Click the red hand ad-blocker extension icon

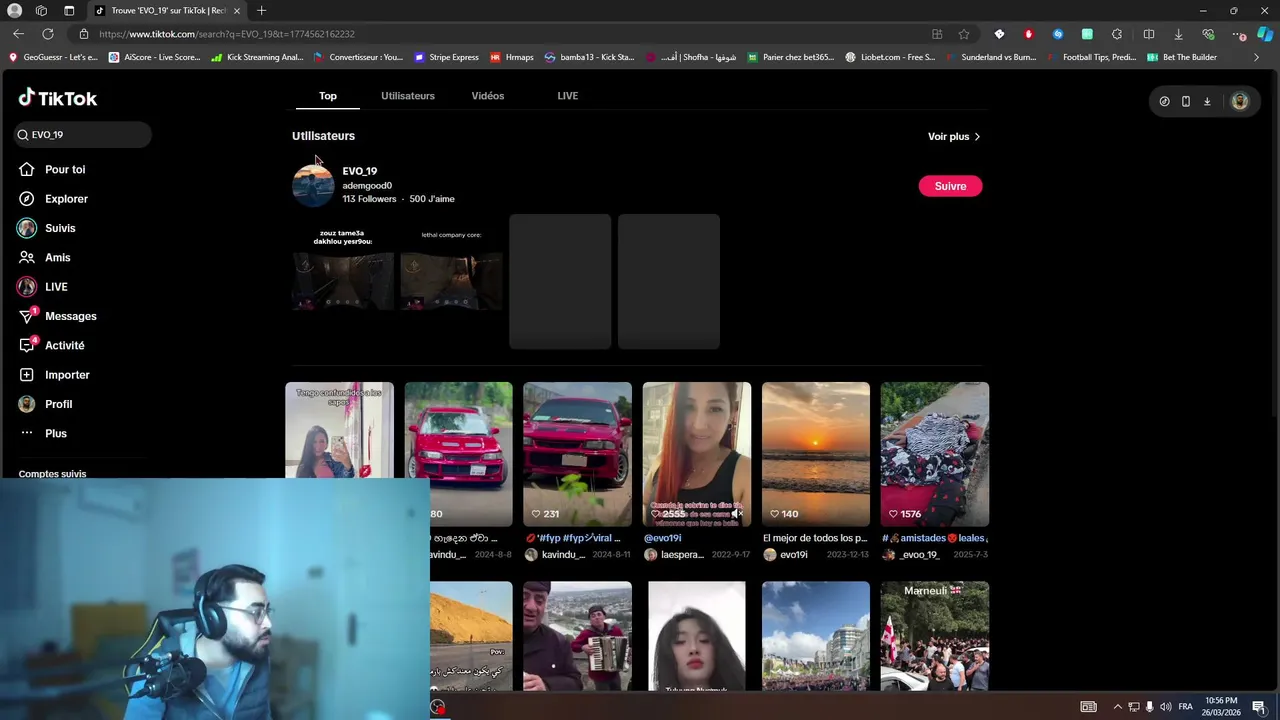(x=1028, y=34)
